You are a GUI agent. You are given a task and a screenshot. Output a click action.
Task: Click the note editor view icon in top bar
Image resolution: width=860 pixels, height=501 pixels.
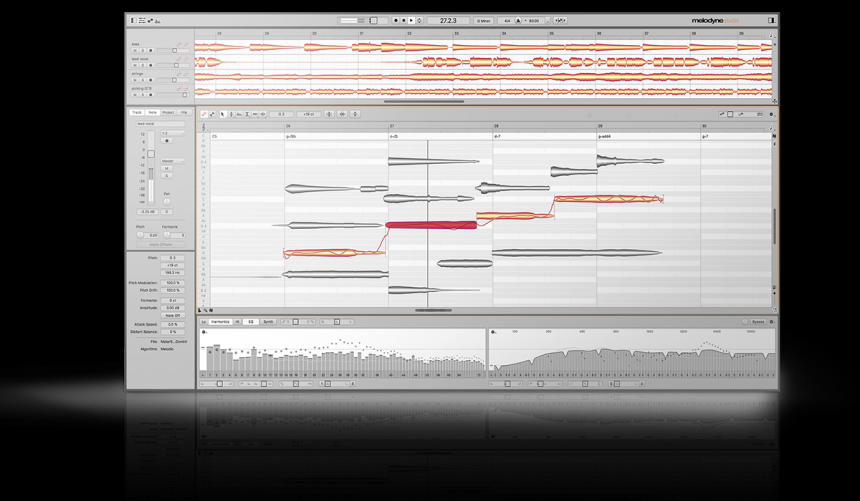pyautogui.click(x=150, y=20)
